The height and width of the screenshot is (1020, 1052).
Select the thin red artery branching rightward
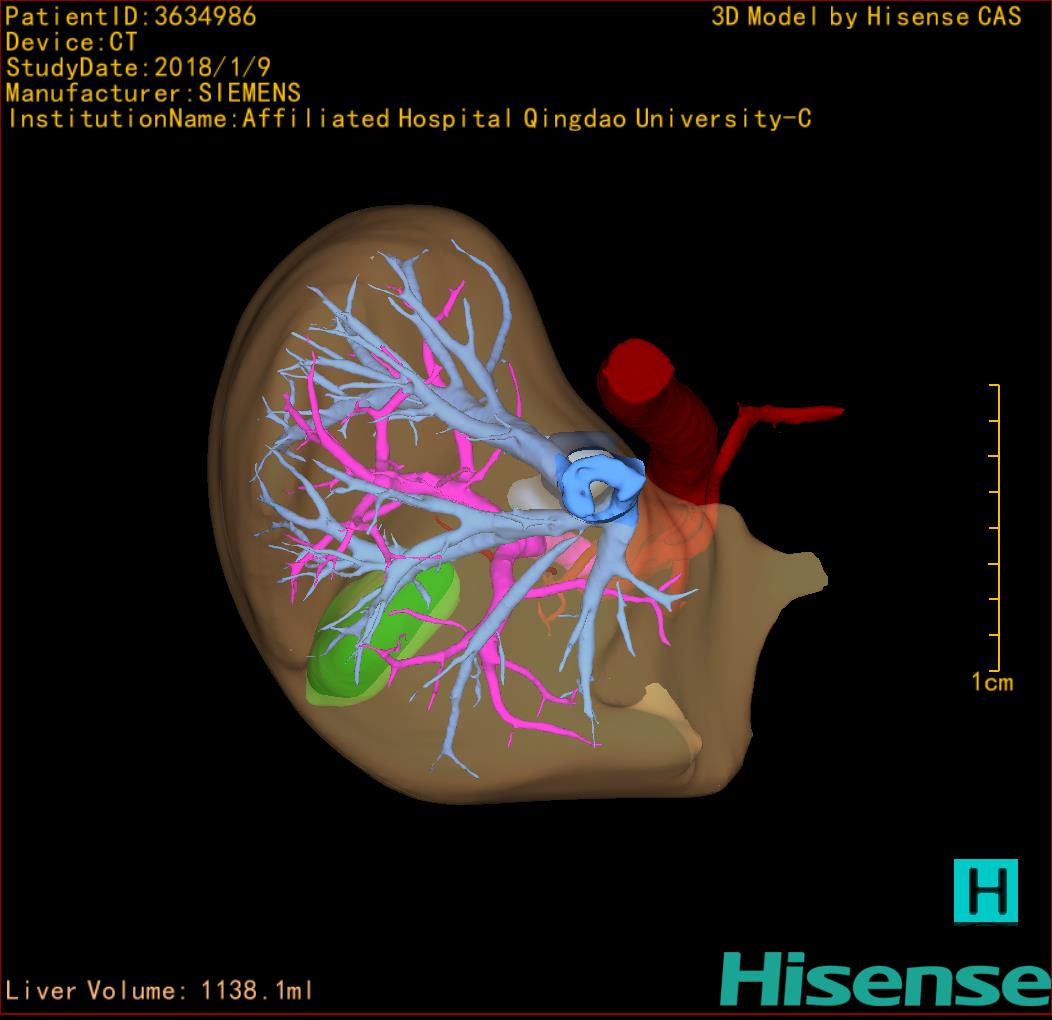point(790,412)
